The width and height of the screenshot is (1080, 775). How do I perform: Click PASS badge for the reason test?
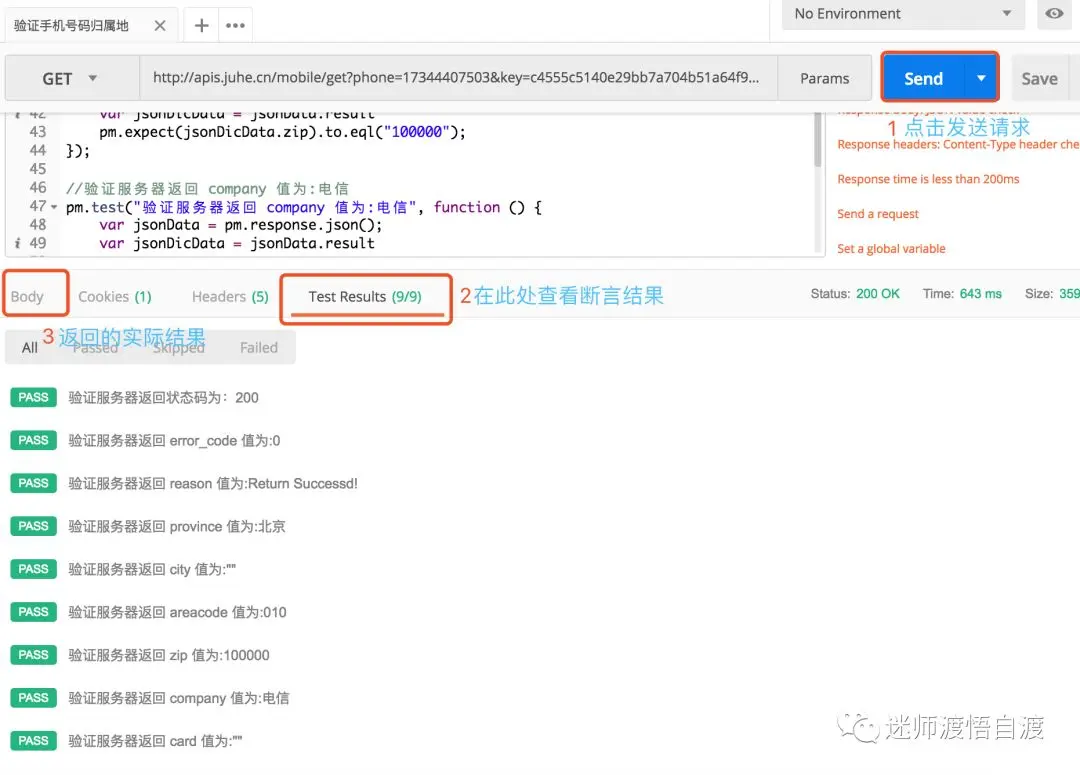click(x=33, y=483)
